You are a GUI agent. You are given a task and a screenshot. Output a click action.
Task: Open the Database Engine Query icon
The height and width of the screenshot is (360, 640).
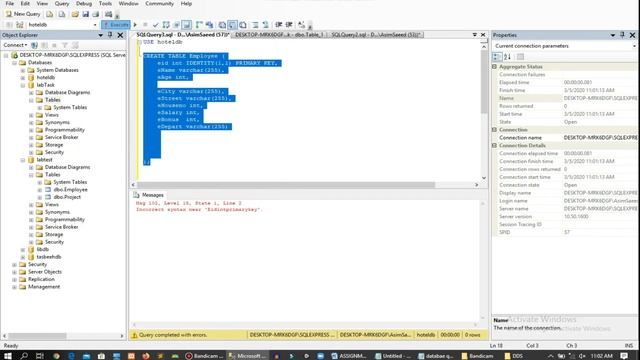[49, 14]
